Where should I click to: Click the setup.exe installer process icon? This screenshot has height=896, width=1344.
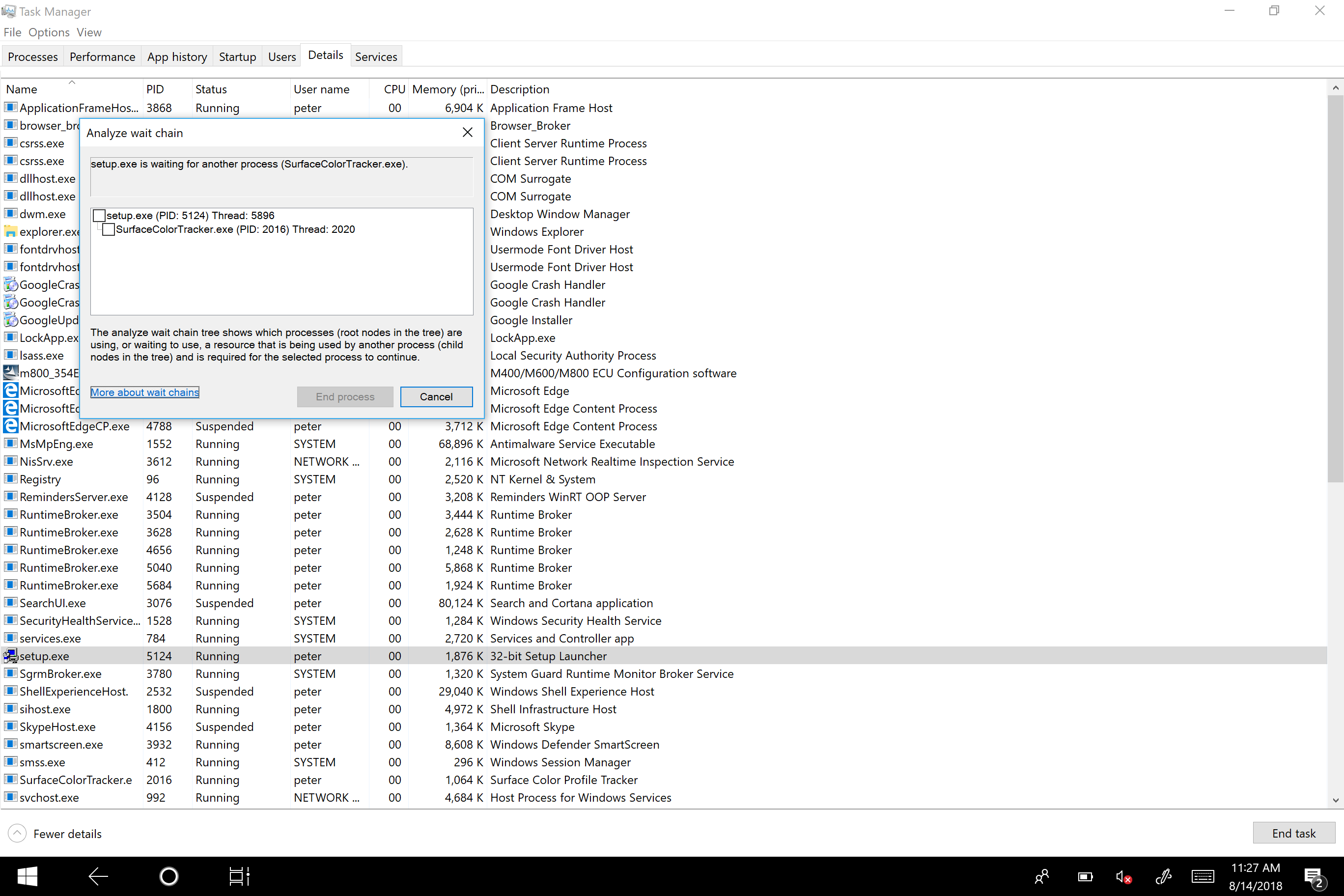tap(10, 656)
